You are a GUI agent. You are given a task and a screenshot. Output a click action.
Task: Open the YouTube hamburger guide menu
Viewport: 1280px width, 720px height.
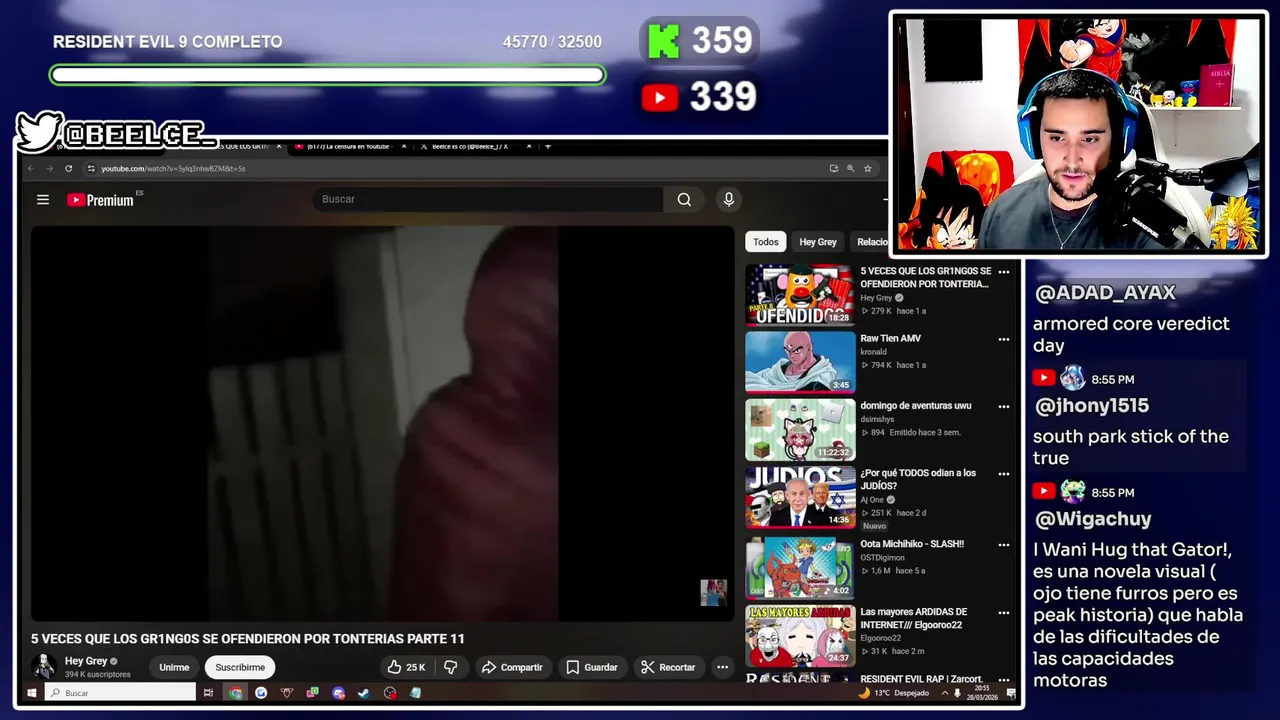coord(43,200)
